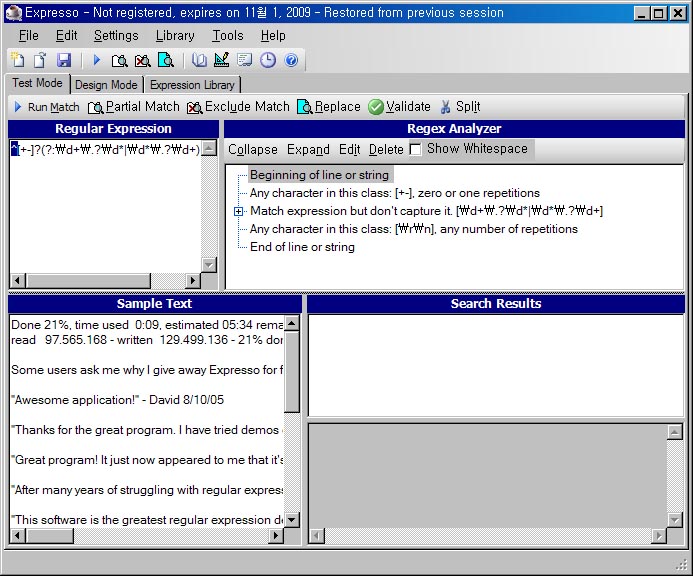Screen dimensions: 693x576
Task: Open Help via blue question mark icon
Action: [291, 61]
